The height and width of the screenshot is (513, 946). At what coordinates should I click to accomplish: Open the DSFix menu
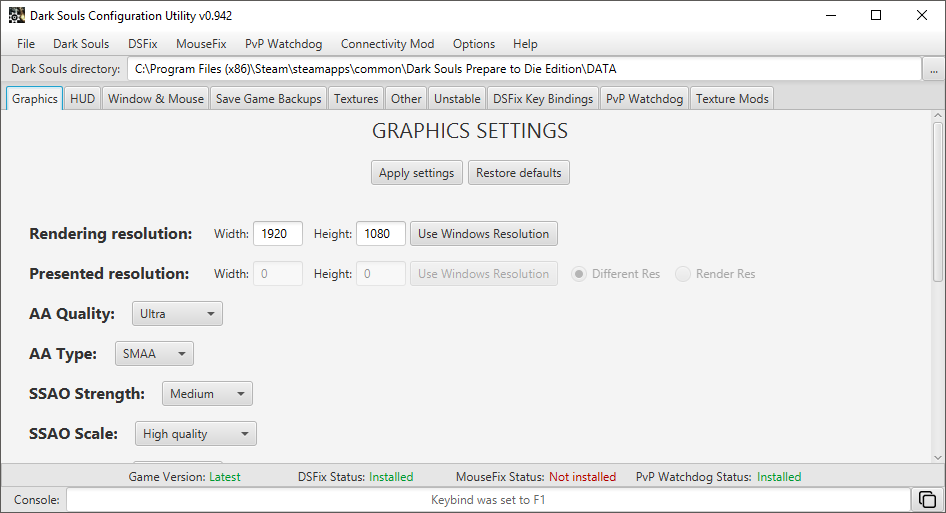click(142, 44)
